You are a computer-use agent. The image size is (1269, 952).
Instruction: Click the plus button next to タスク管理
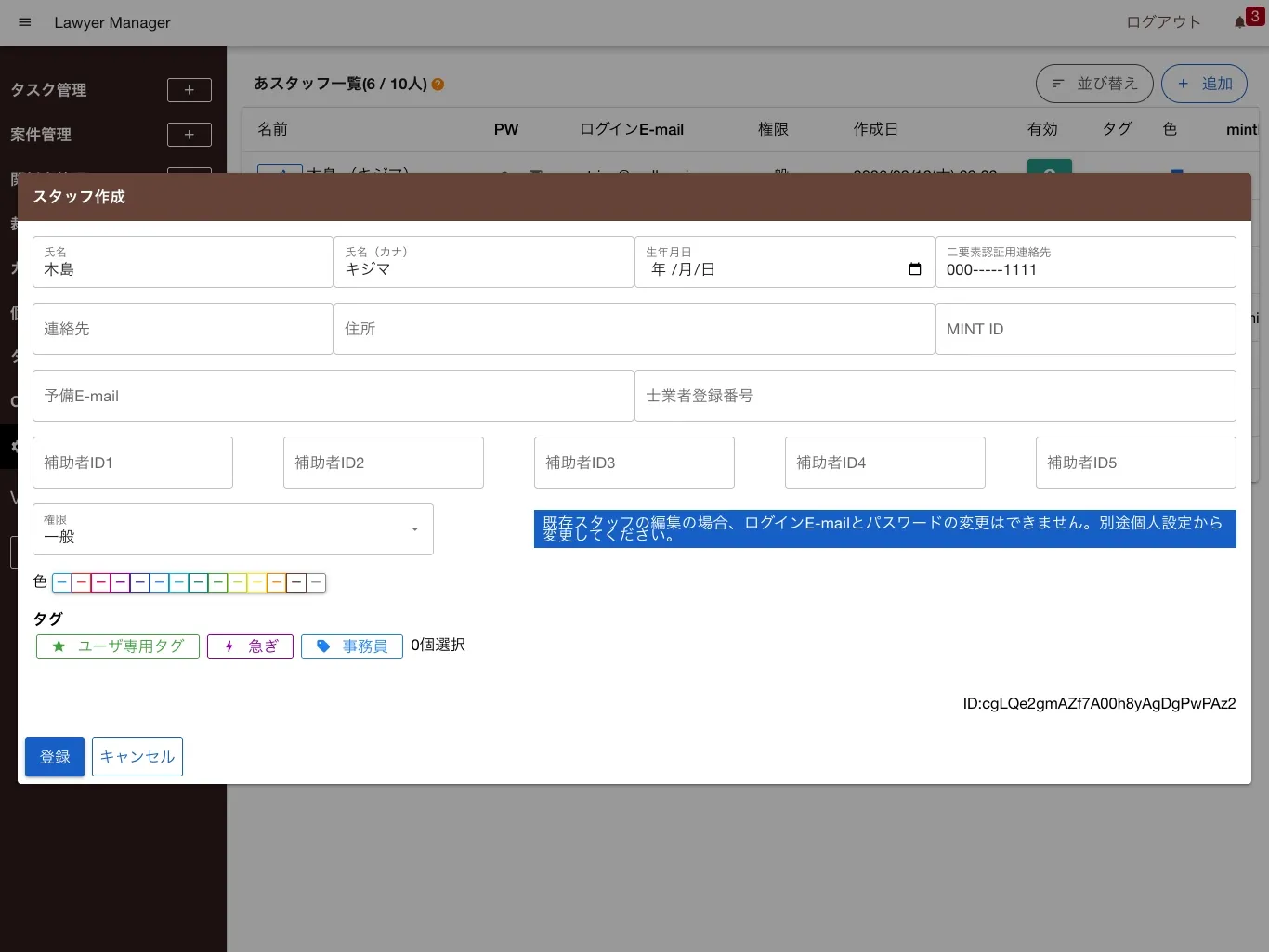[190, 90]
